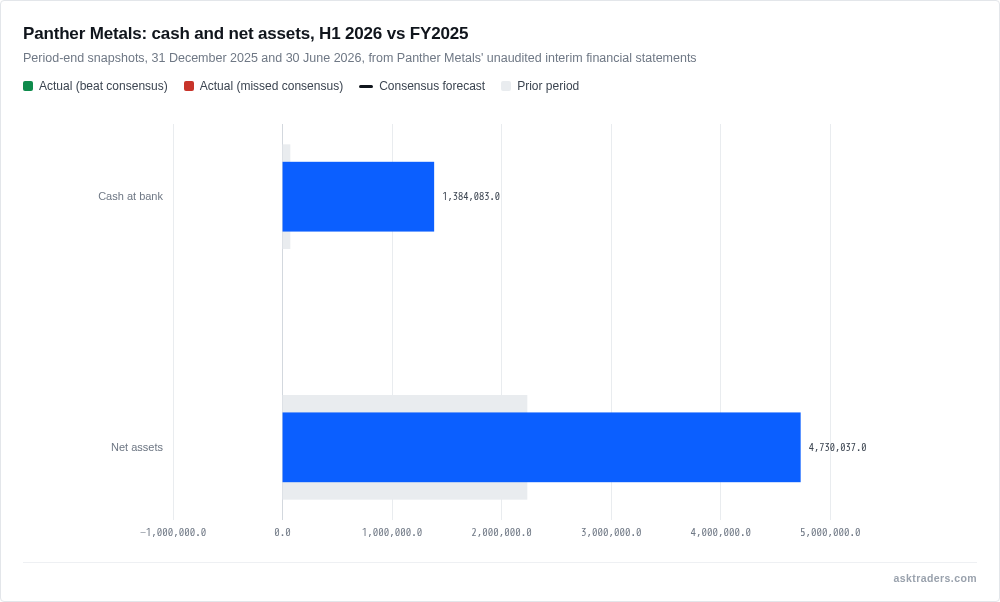Select the blue Net assets bar

(x=541, y=447)
